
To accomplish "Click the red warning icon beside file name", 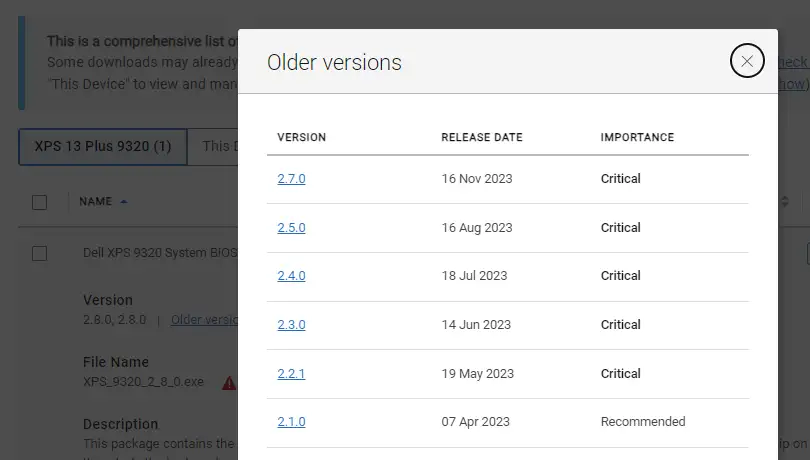I will point(229,382).
